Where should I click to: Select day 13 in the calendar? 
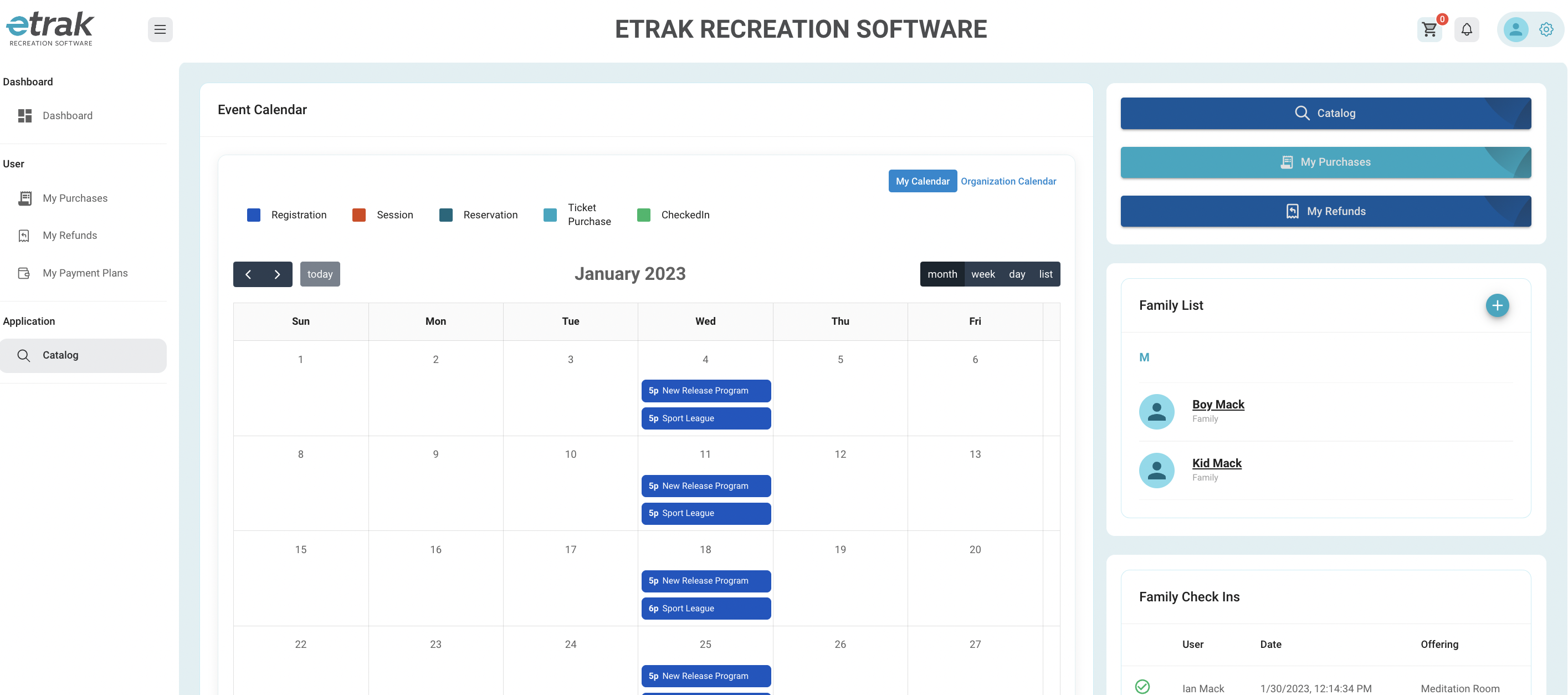point(975,454)
